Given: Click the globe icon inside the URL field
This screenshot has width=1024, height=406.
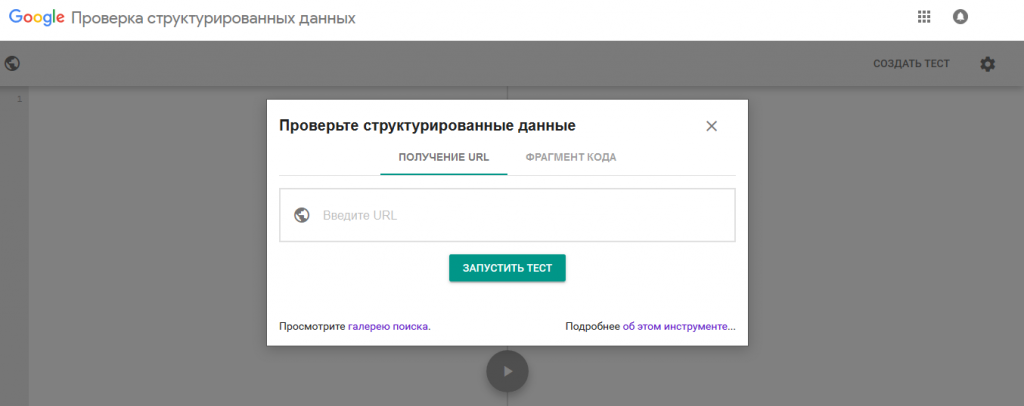Looking at the screenshot, I should click(302, 215).
